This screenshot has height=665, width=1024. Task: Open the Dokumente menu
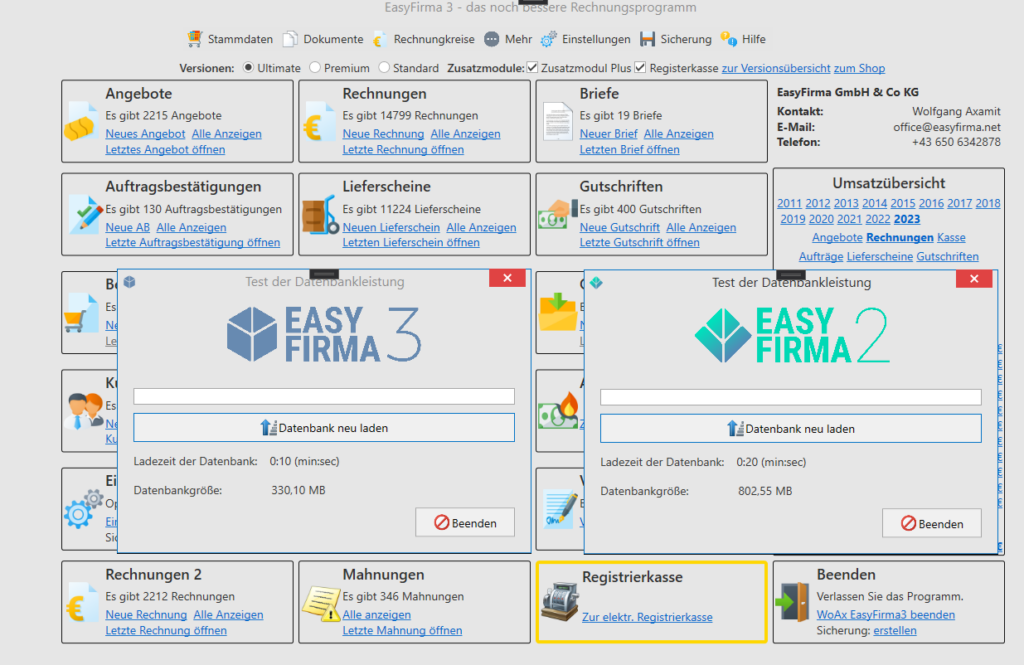click(323, 39)
